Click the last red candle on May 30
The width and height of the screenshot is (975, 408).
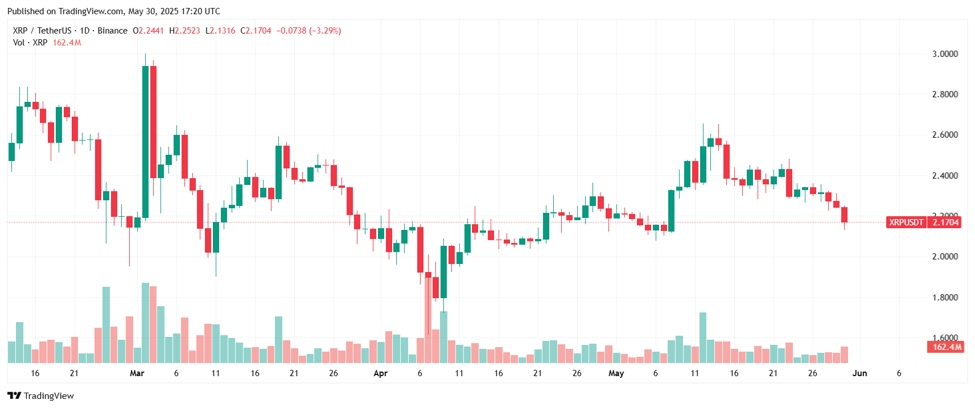tap(844, 215)
